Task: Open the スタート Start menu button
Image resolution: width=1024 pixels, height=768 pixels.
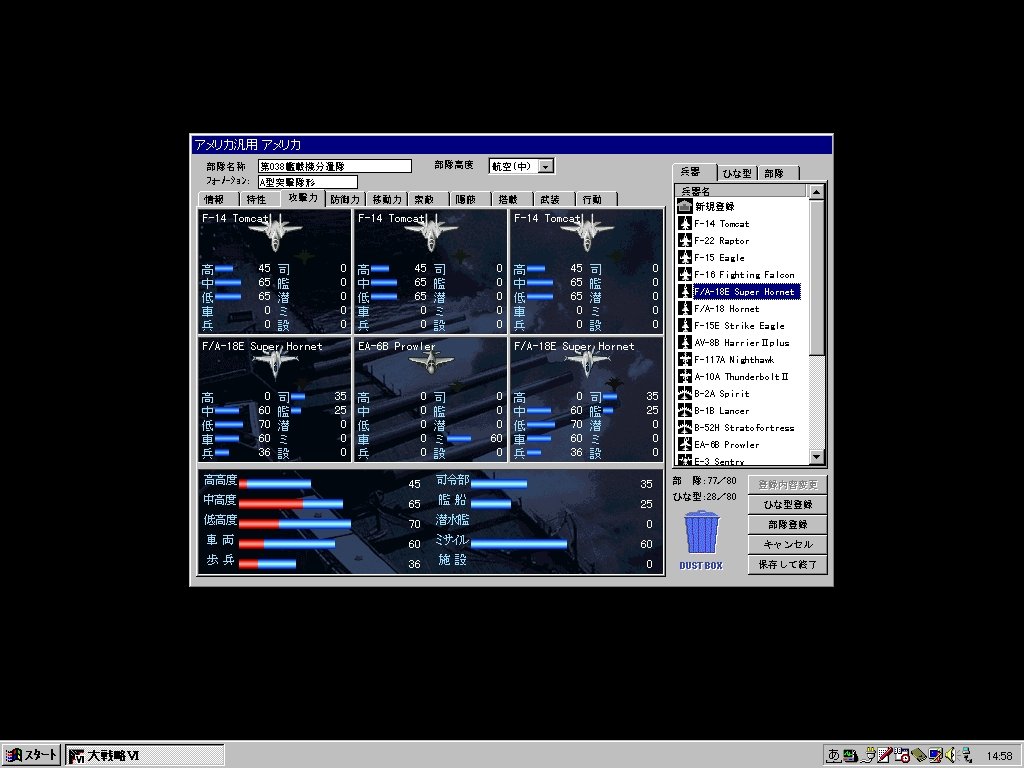Action: tap(31, 755)
